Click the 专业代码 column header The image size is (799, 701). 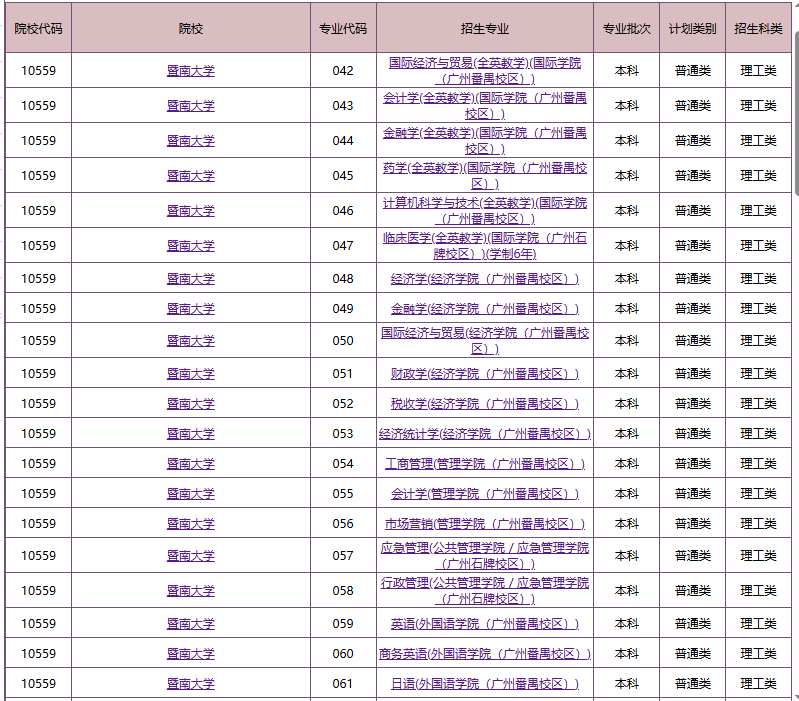pyautogui.click(x=343, y=29)
